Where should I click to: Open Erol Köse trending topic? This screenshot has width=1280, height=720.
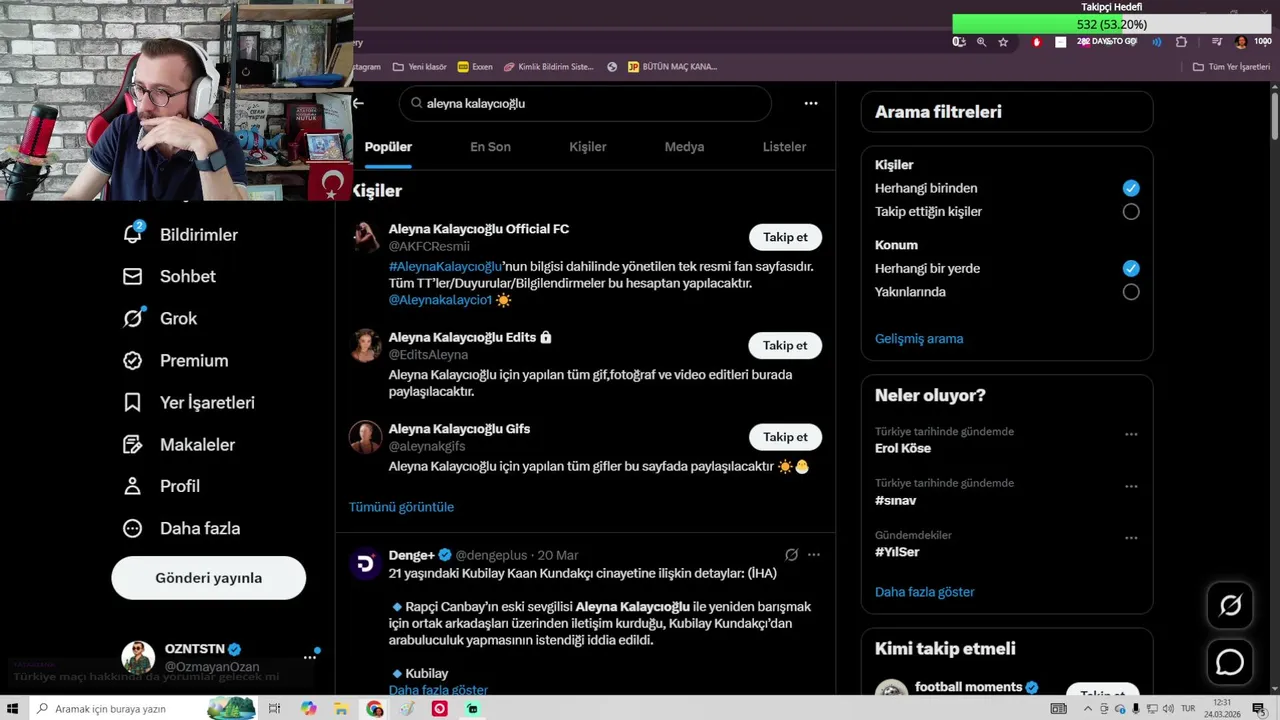(x=903, y=448)
